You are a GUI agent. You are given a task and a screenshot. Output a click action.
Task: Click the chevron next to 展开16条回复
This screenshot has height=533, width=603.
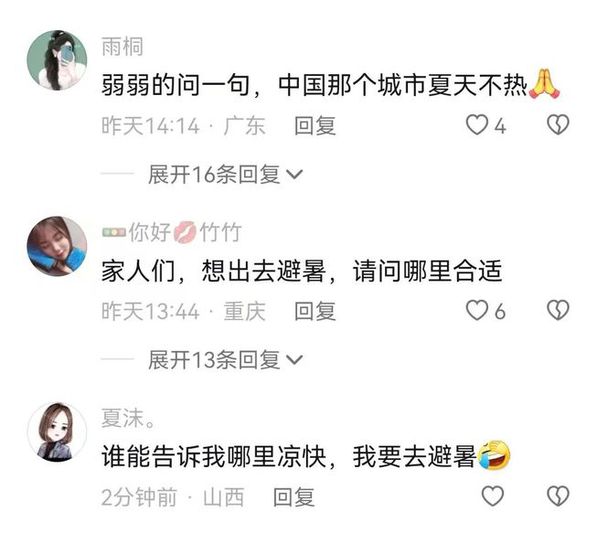[x=295, y=175]
